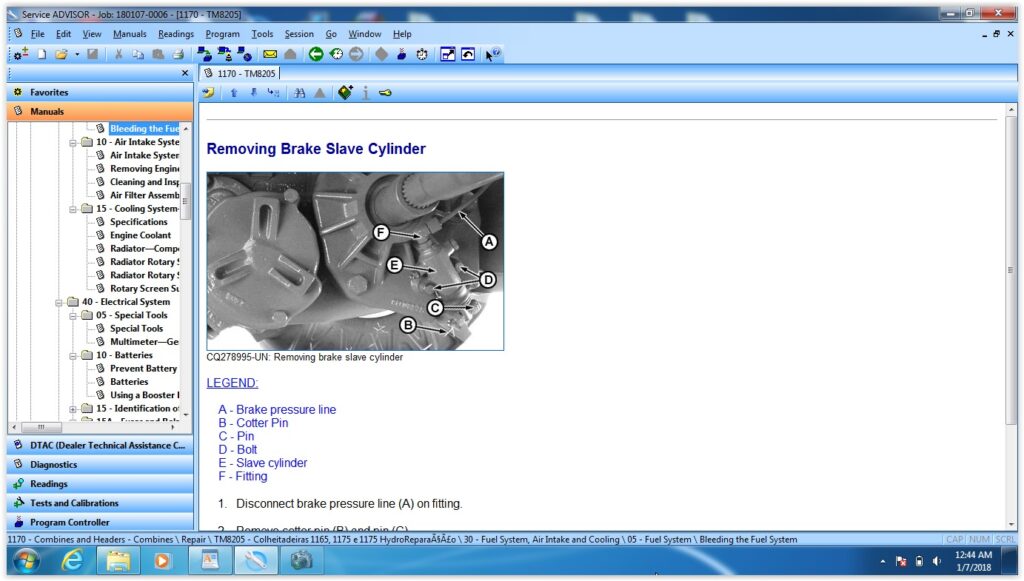Open the volume control in the system tray
Screen dimensions: 1024x581
[x=934, y=561]
